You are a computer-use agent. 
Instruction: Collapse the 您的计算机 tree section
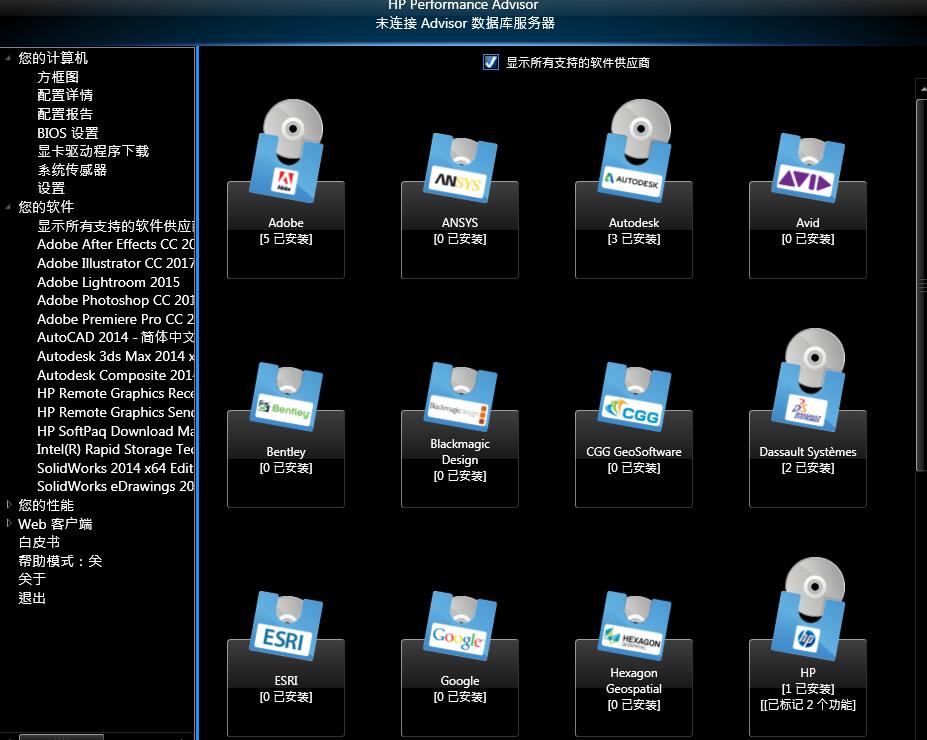(x=8, y=58)
